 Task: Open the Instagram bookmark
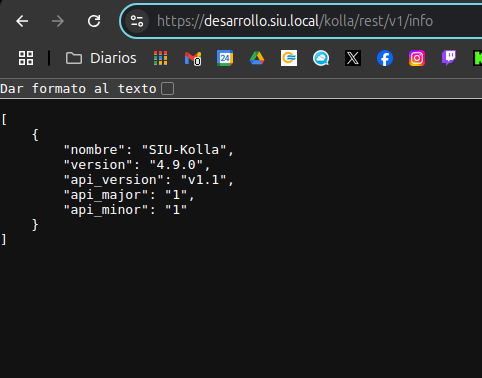click(x=417, y=58)
